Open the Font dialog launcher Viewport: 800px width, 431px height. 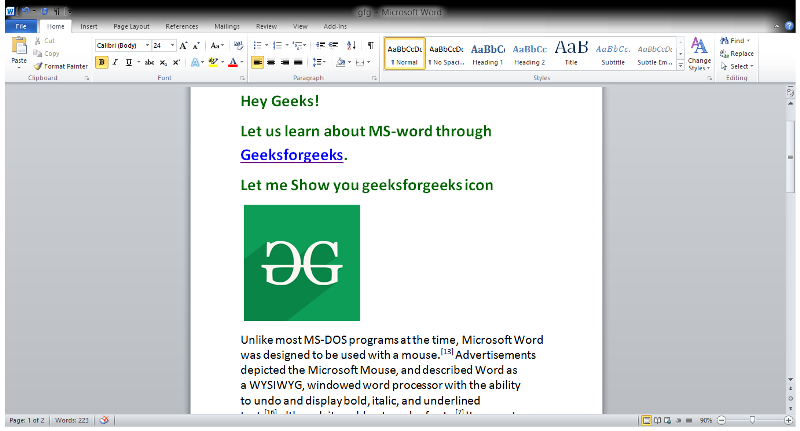click(242, 78)
